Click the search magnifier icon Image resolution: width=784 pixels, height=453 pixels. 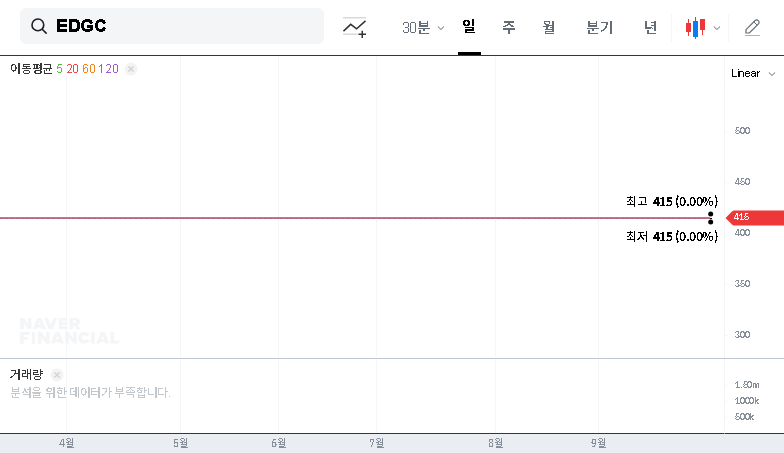click(x=38, y=26)
